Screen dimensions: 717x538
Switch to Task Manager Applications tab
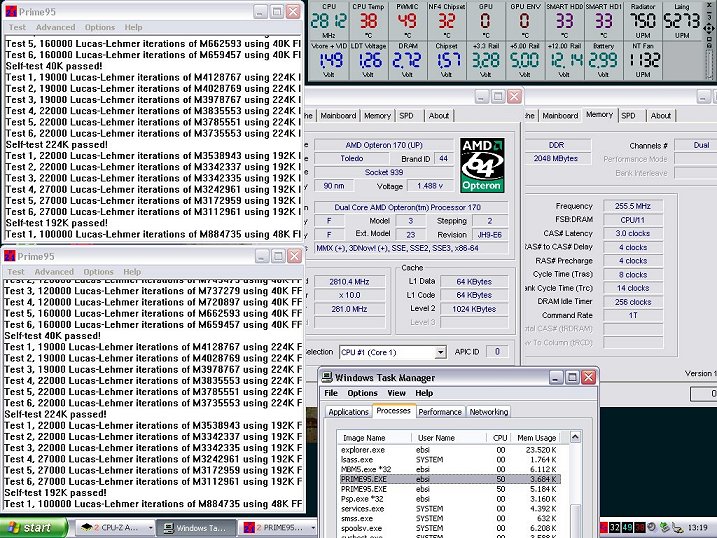[348, 412]
